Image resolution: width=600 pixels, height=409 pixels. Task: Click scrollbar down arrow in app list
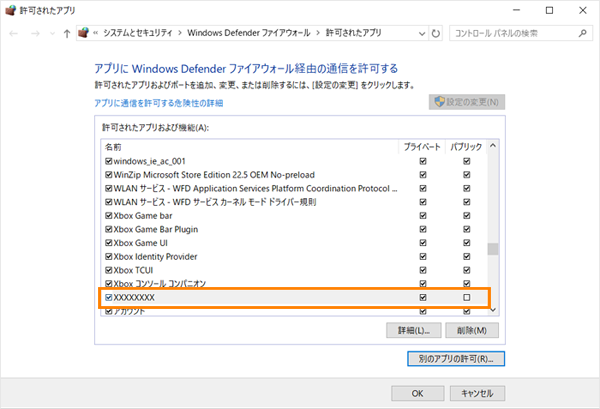tap(493, 310)
